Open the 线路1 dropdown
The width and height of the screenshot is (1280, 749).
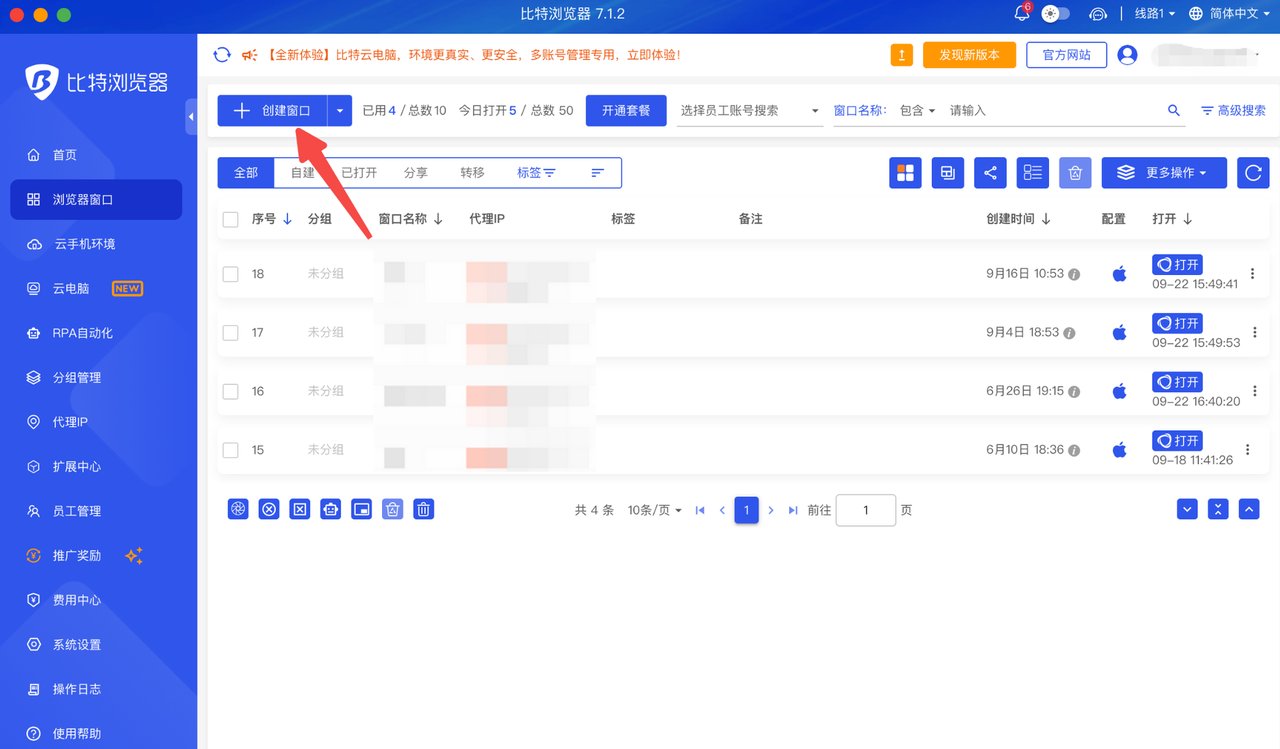(1155, 14)
